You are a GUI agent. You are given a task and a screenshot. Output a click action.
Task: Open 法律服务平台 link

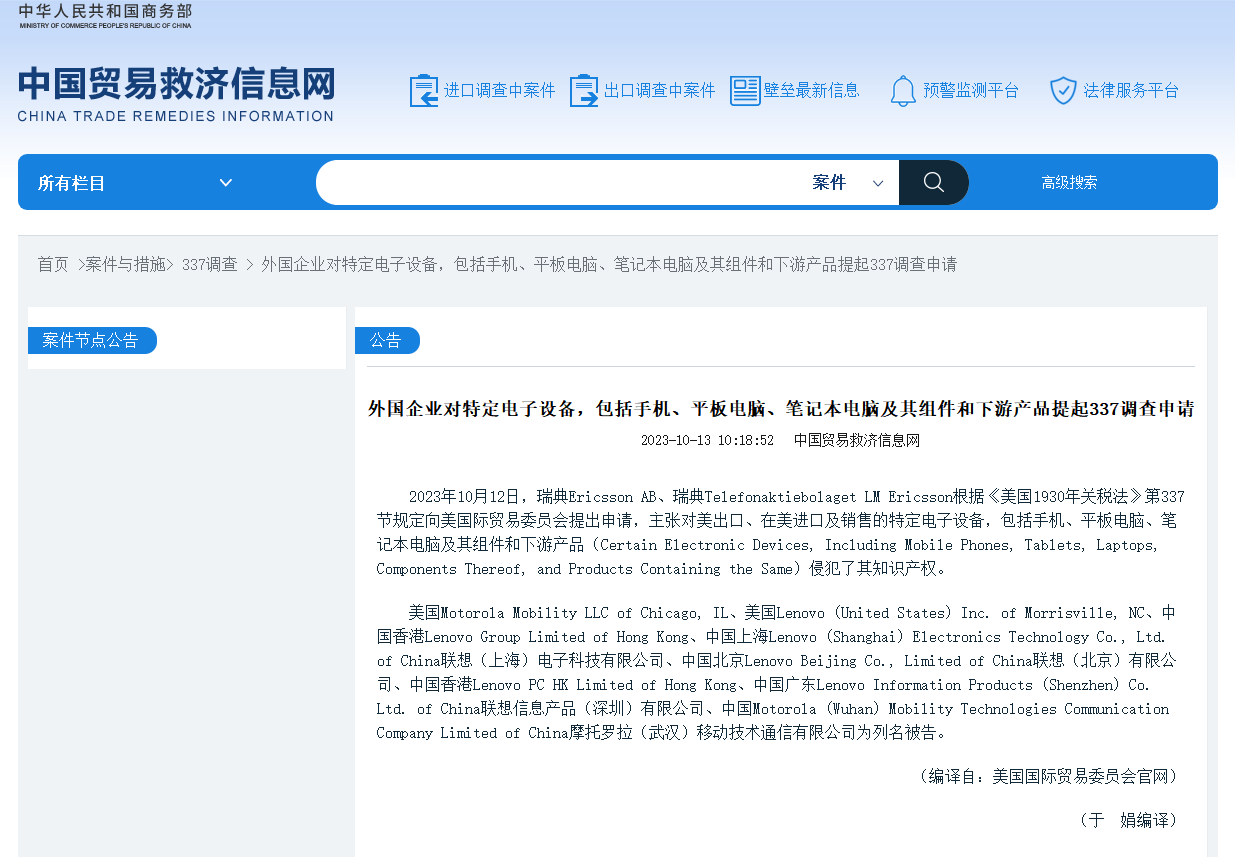pos(1131,91)
